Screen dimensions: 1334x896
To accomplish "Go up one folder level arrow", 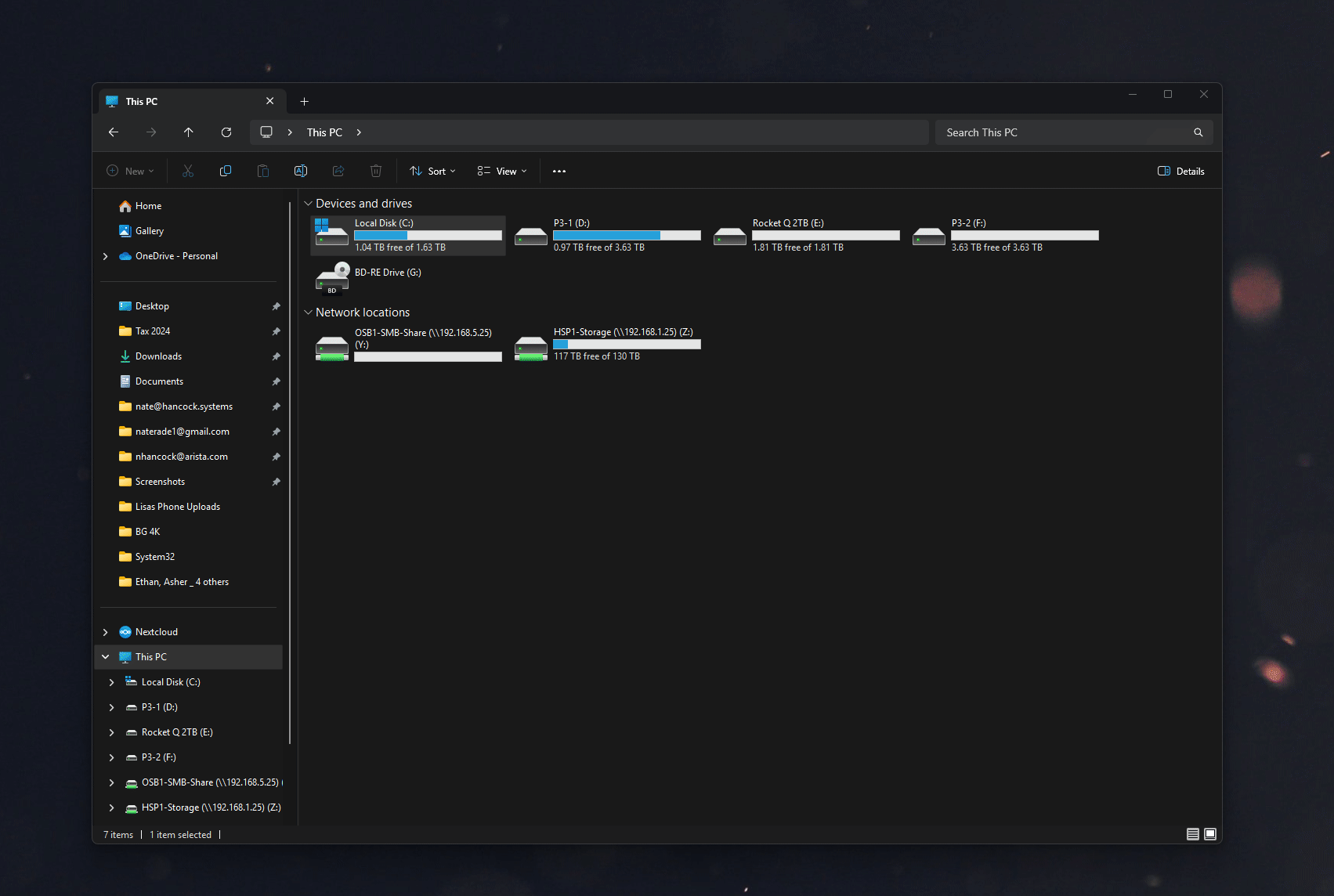I will click(189, 132).
